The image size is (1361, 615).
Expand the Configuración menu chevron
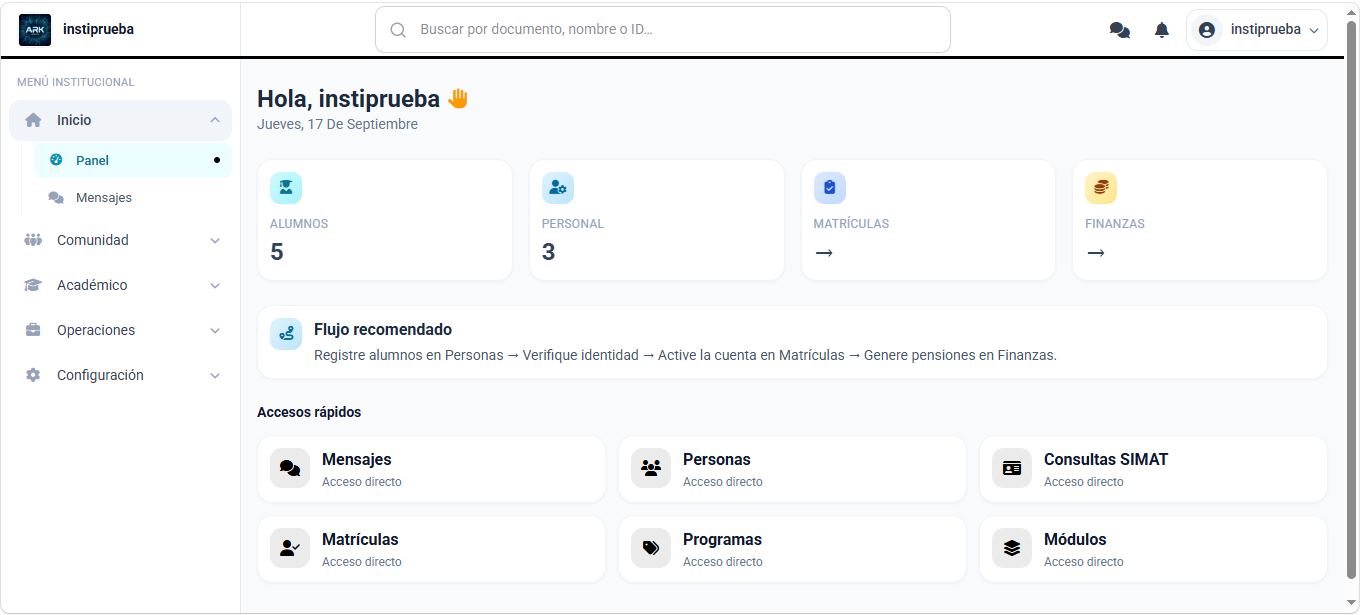coord(215,375)
